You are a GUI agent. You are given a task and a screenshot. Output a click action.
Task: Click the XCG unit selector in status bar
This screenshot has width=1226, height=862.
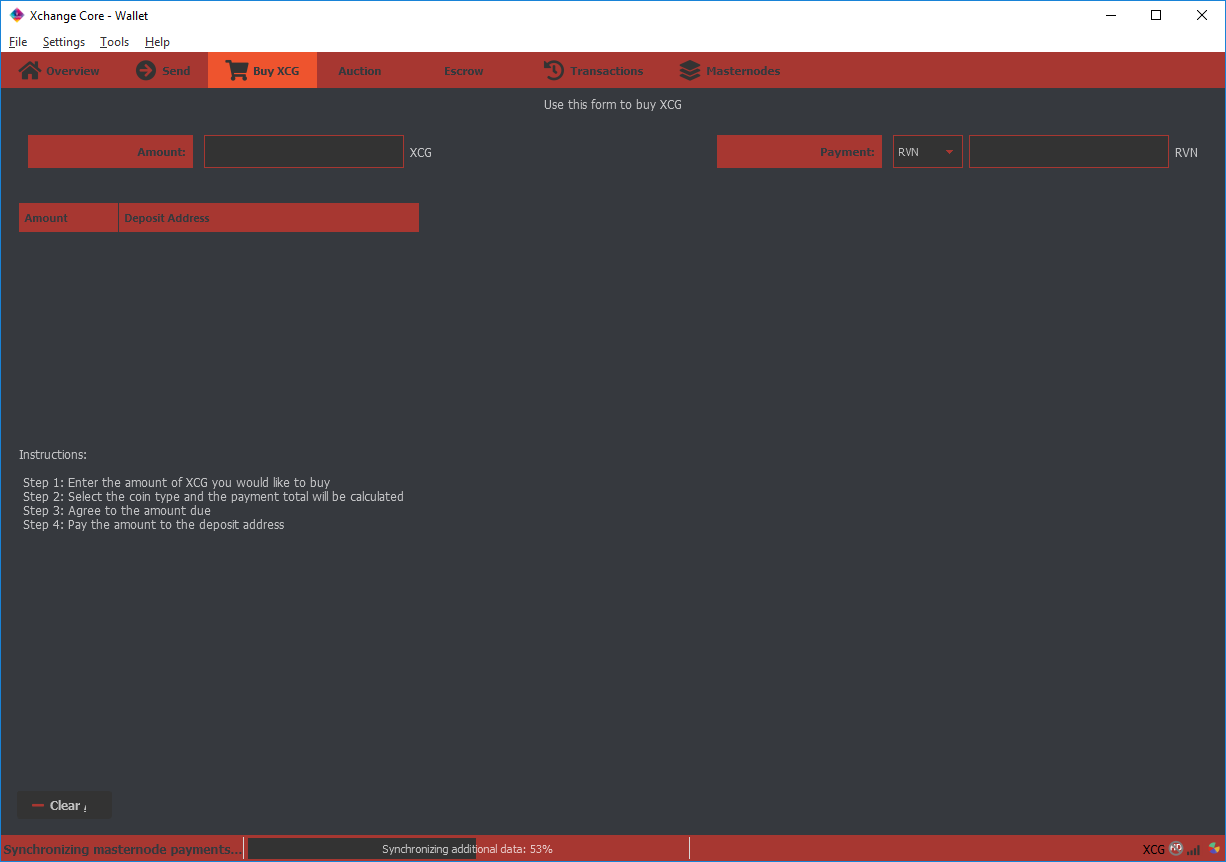point(1154,850)
